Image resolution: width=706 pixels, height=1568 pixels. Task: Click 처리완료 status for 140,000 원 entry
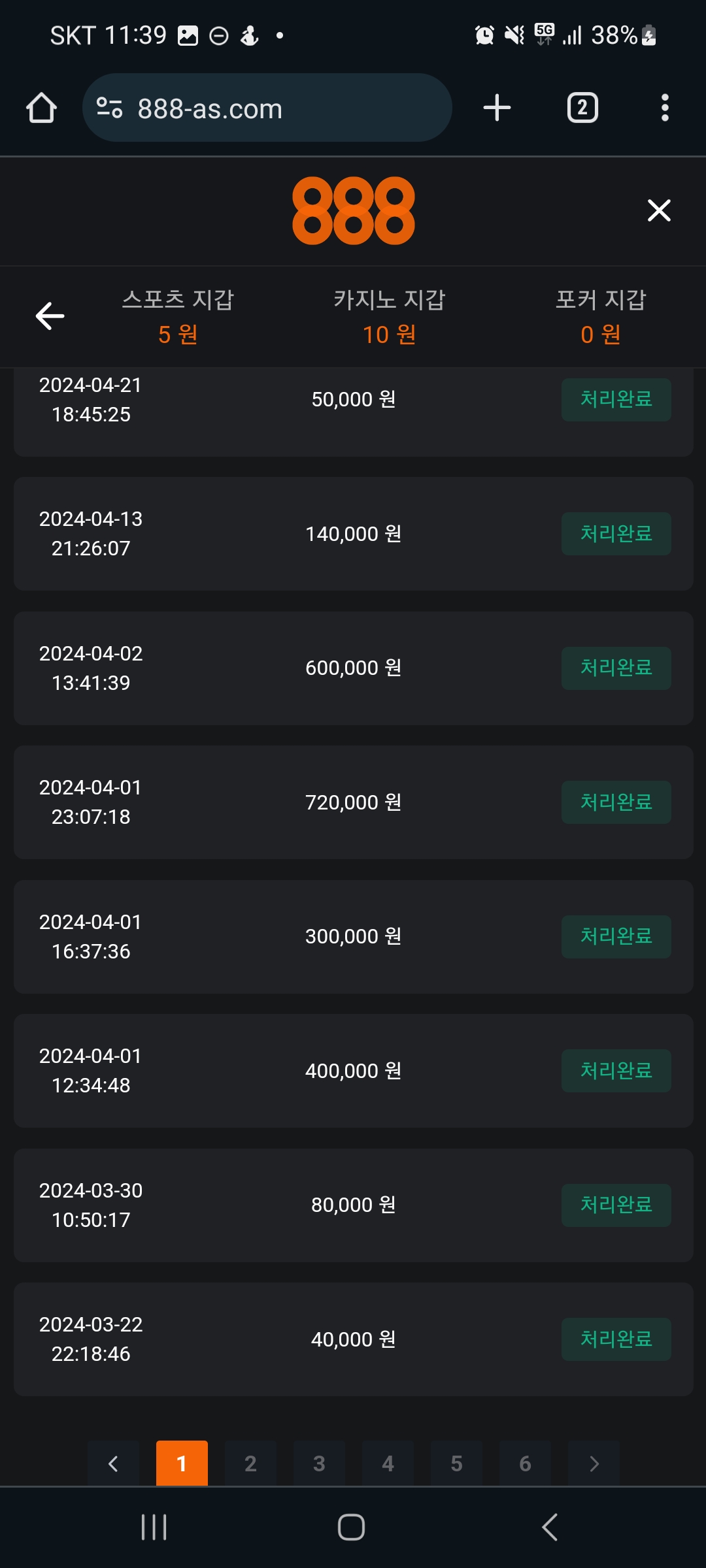[x=616, y=534]
